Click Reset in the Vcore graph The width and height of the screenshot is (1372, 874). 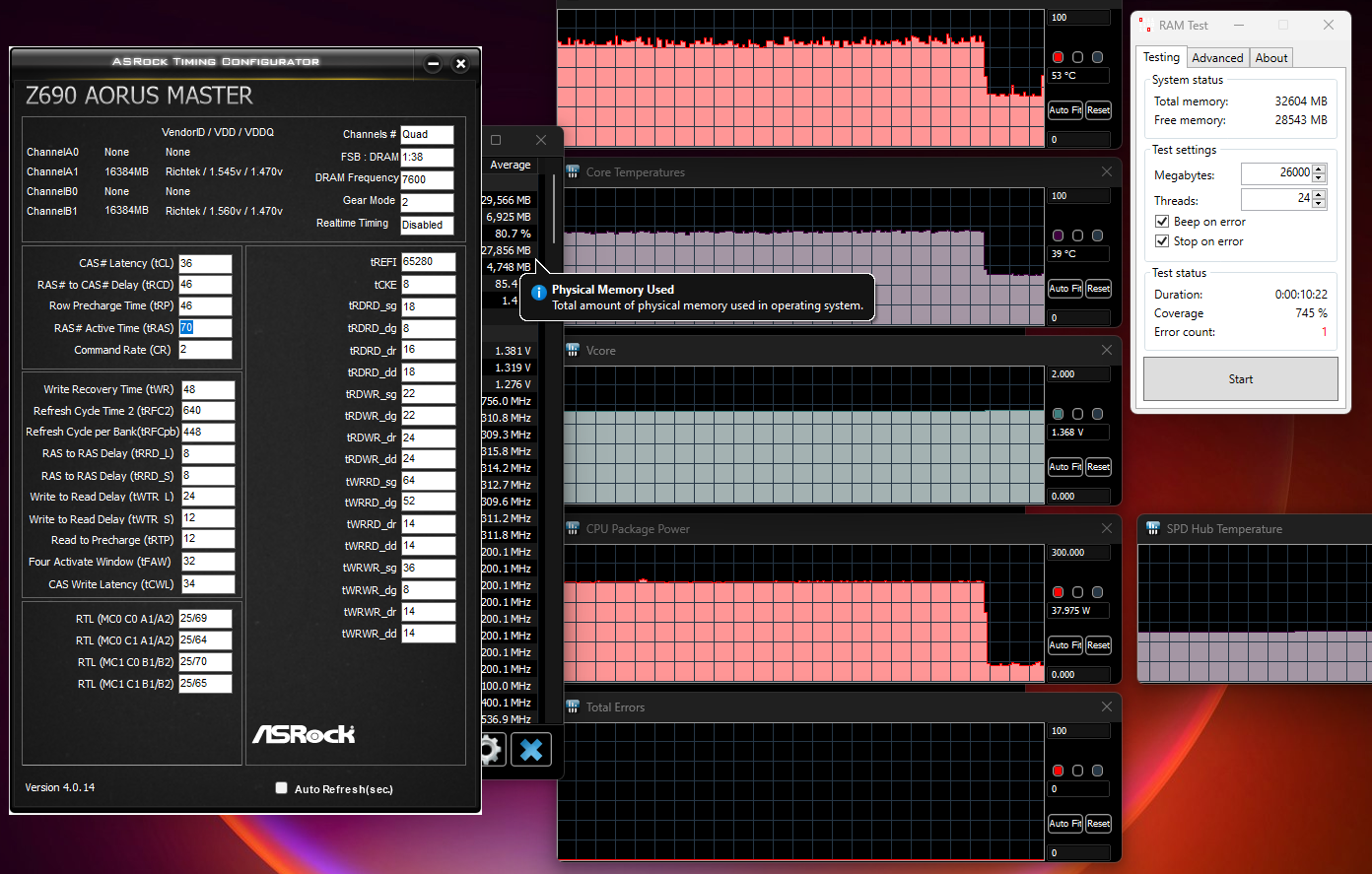click(x=1098, y=467)
